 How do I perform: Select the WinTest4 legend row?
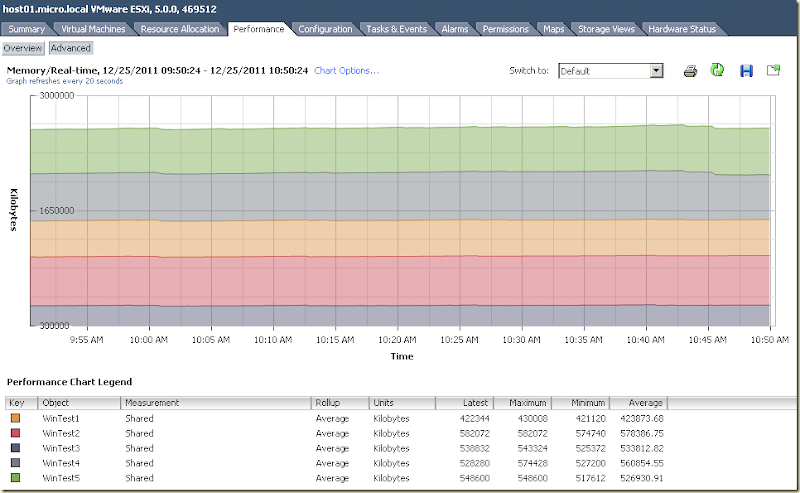337,463
